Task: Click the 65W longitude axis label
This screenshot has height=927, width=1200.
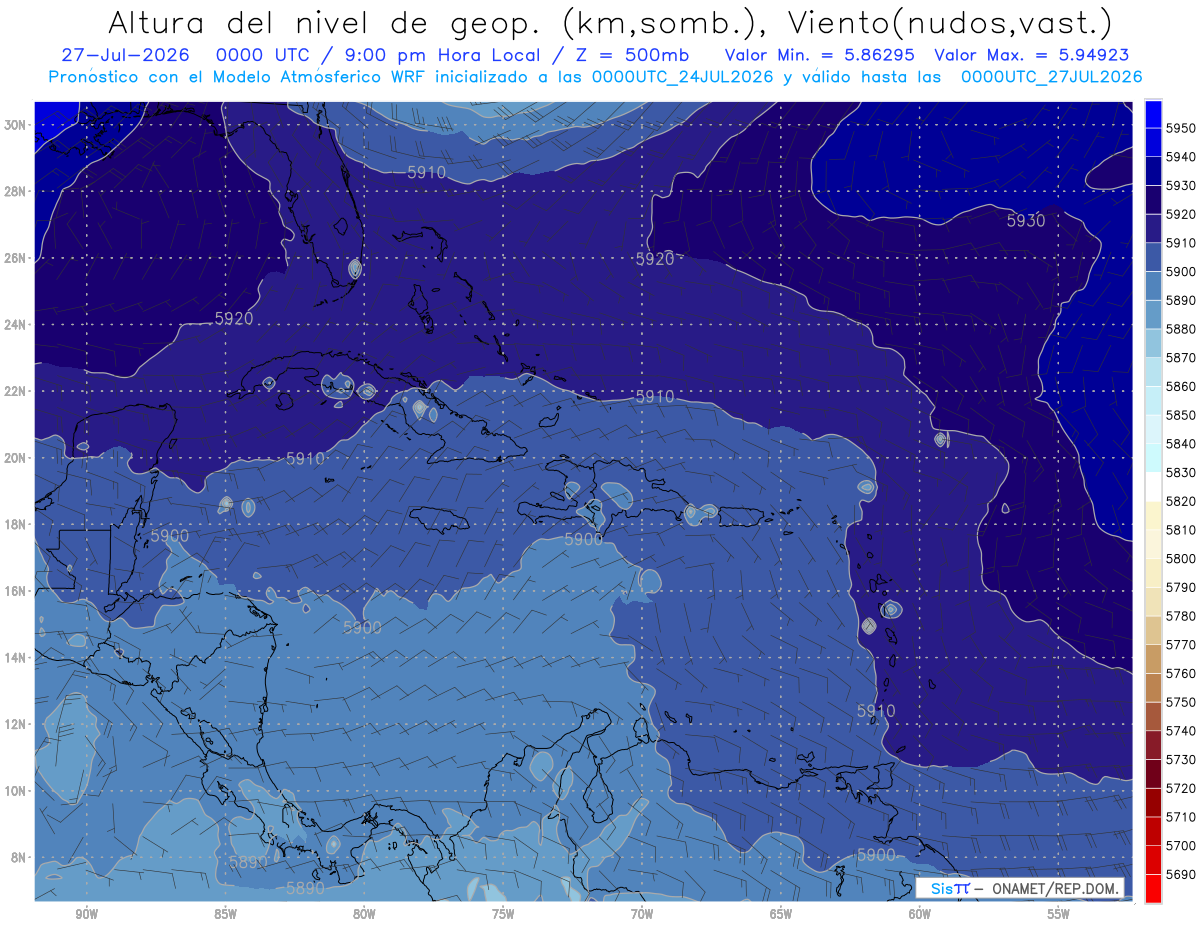Action: 781,913
